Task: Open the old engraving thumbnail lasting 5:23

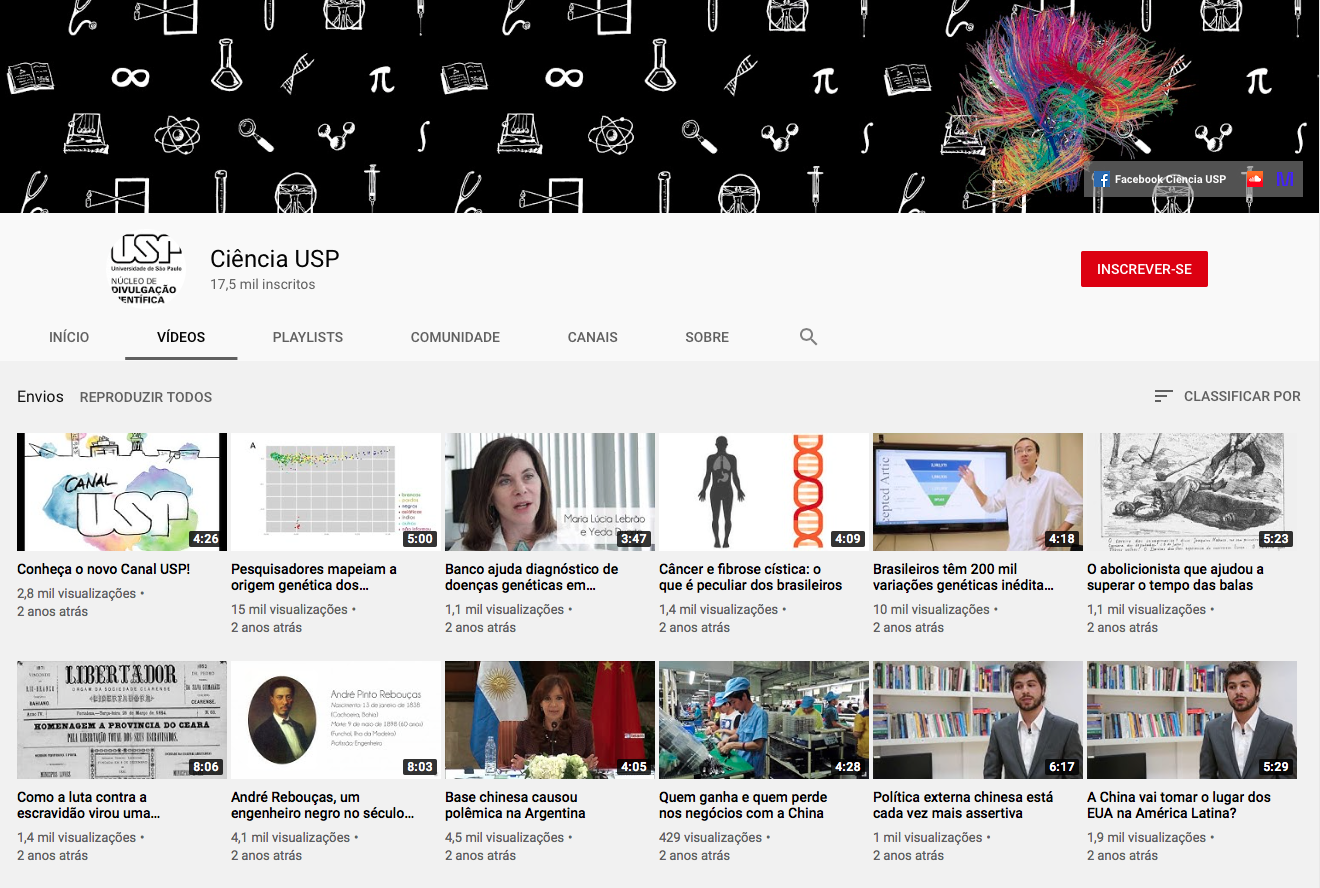Action: [1192, 492]
